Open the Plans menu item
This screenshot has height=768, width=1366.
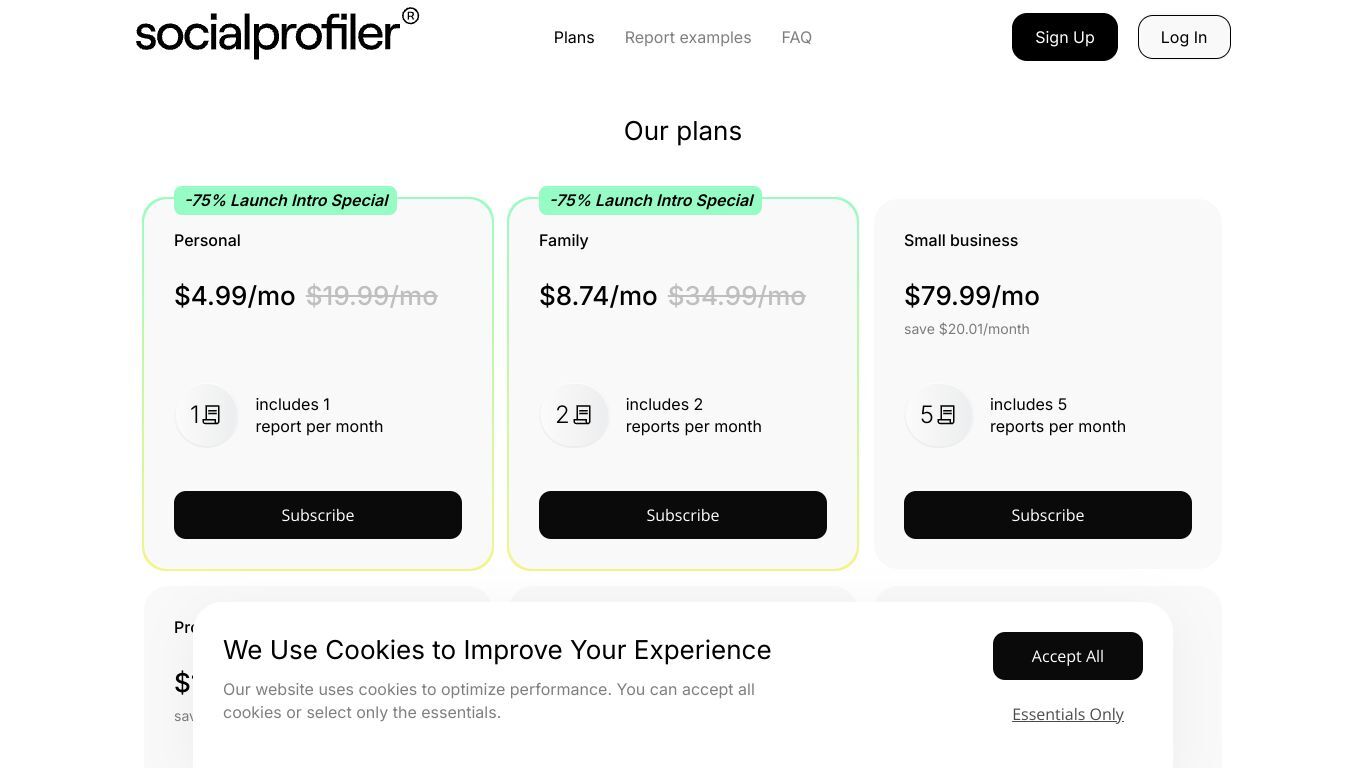[574, 37]
